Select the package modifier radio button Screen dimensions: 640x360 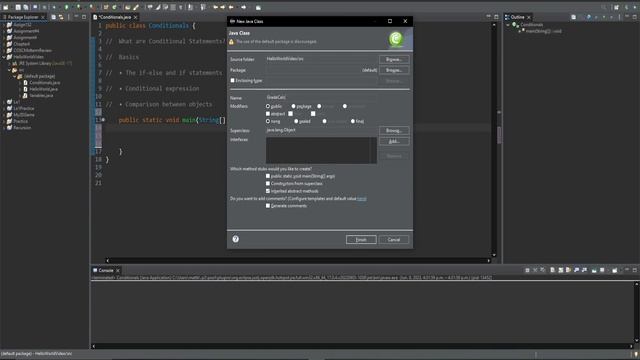point(293,106)
